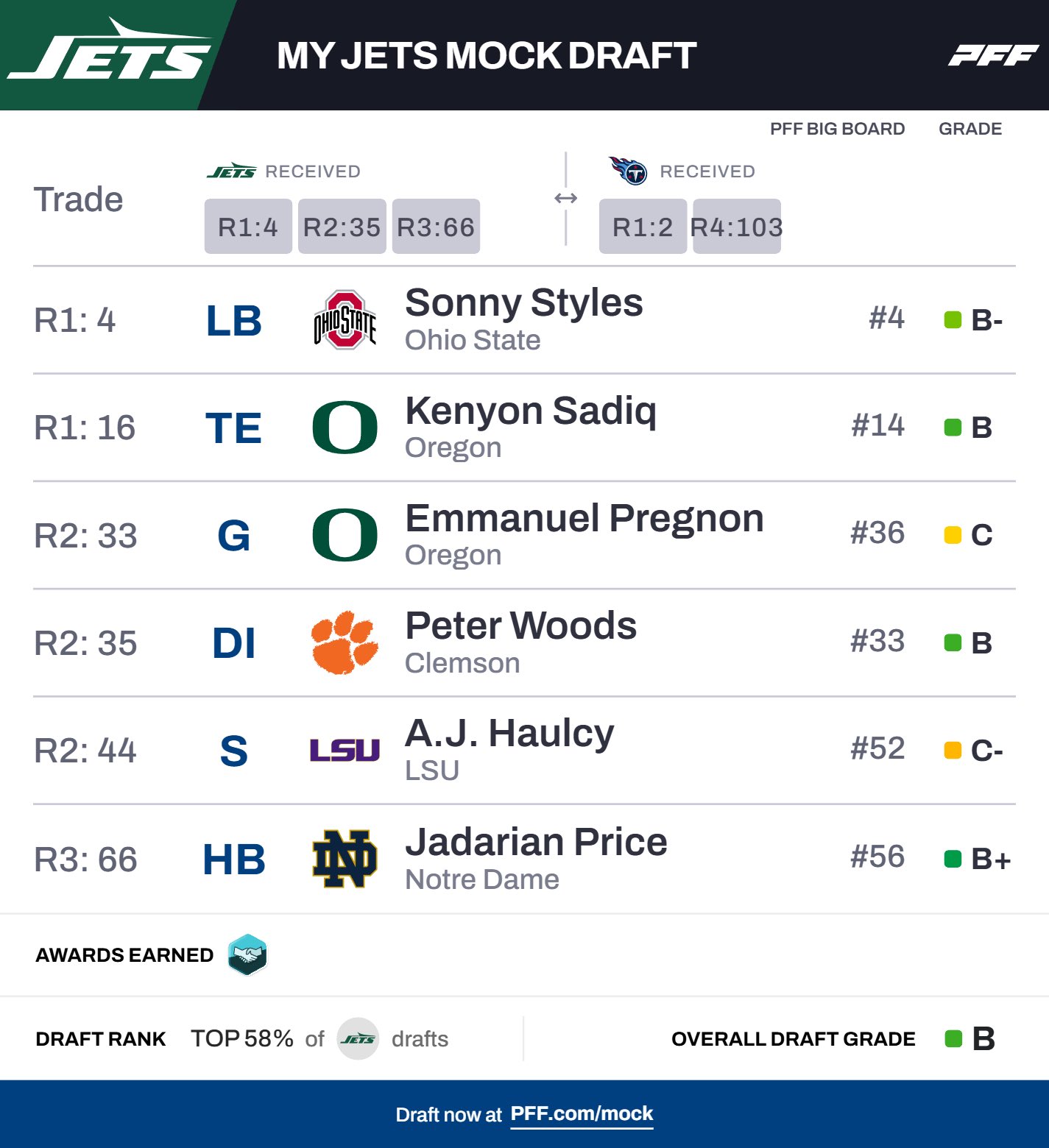Click the Oregon logo beside Kenyon Sadiq

click(x=345, y=428)
